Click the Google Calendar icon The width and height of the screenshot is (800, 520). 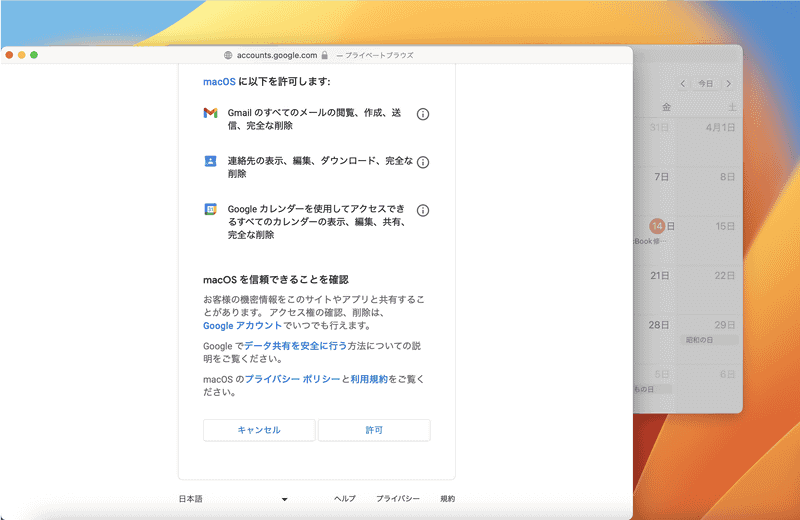pyautogui.click(x=210, y=209)
